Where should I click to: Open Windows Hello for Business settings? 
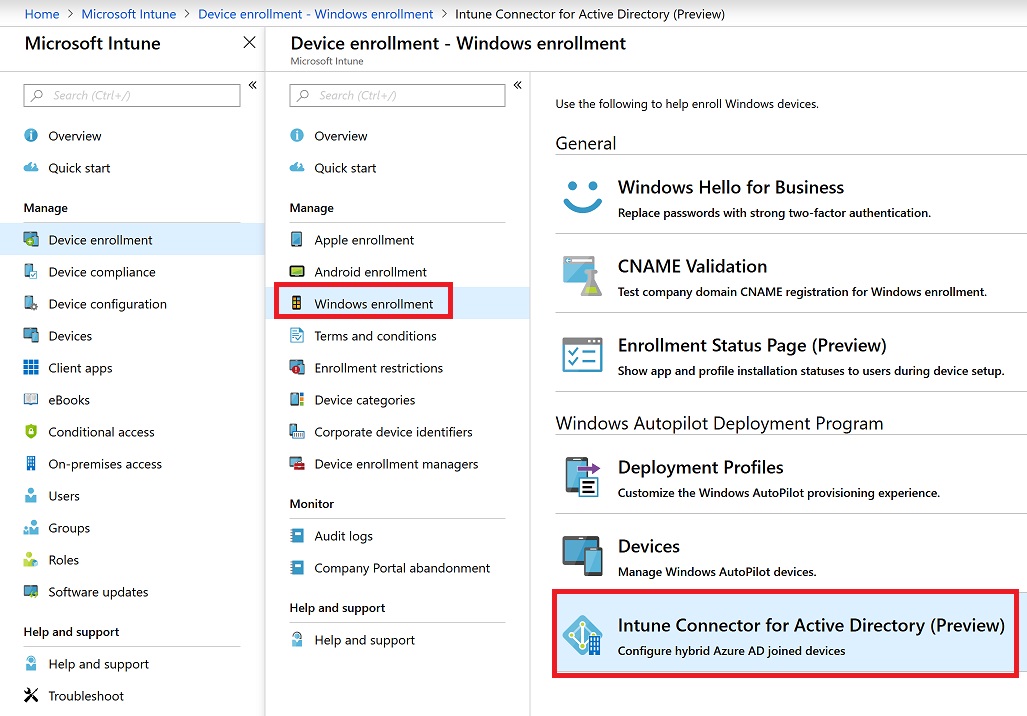pos(791,197)
